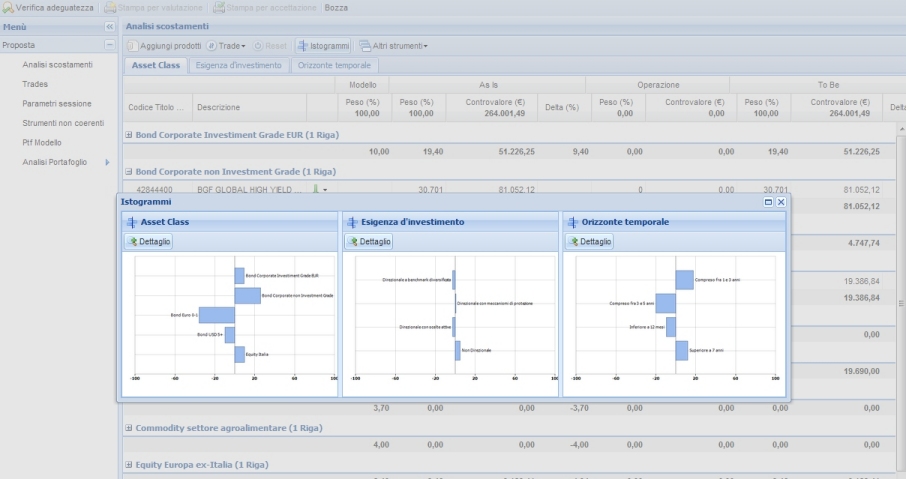The height and width of the screenshot is (479, 906).
Task: Switch to Orizzonte temporale tab
Action: (x=334, y=65)
